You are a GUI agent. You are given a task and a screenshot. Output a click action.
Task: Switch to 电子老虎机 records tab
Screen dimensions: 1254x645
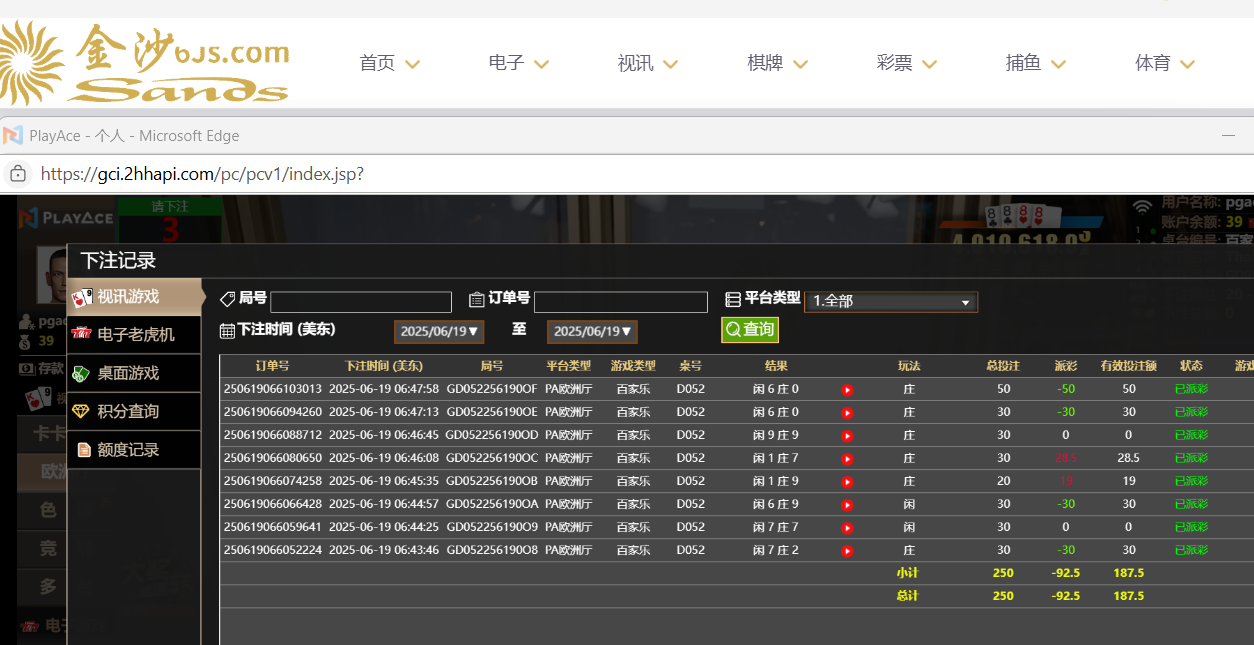click(x=134, y=334)
